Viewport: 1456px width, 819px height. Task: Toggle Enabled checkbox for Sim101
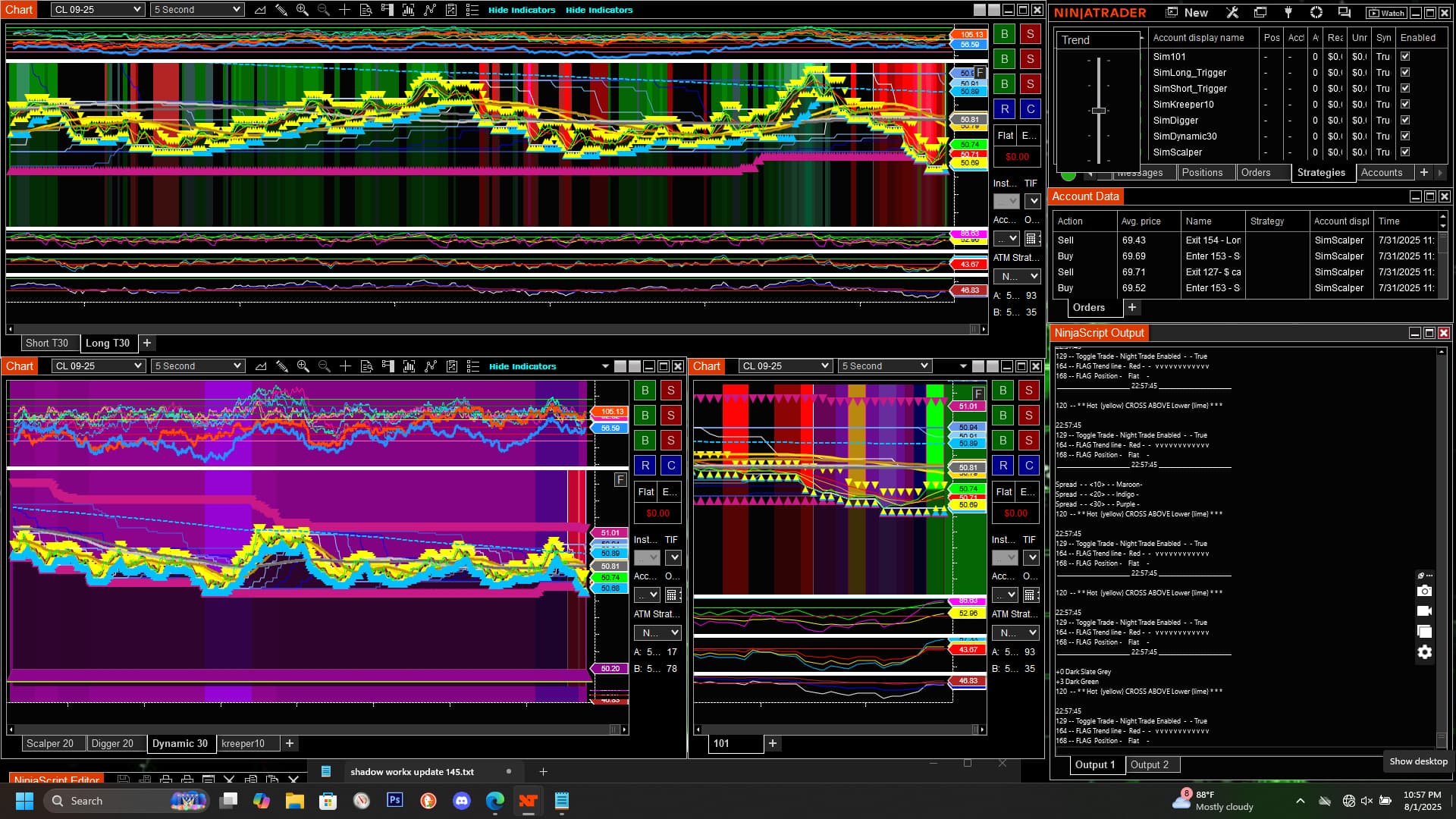tap(1405, 56)
